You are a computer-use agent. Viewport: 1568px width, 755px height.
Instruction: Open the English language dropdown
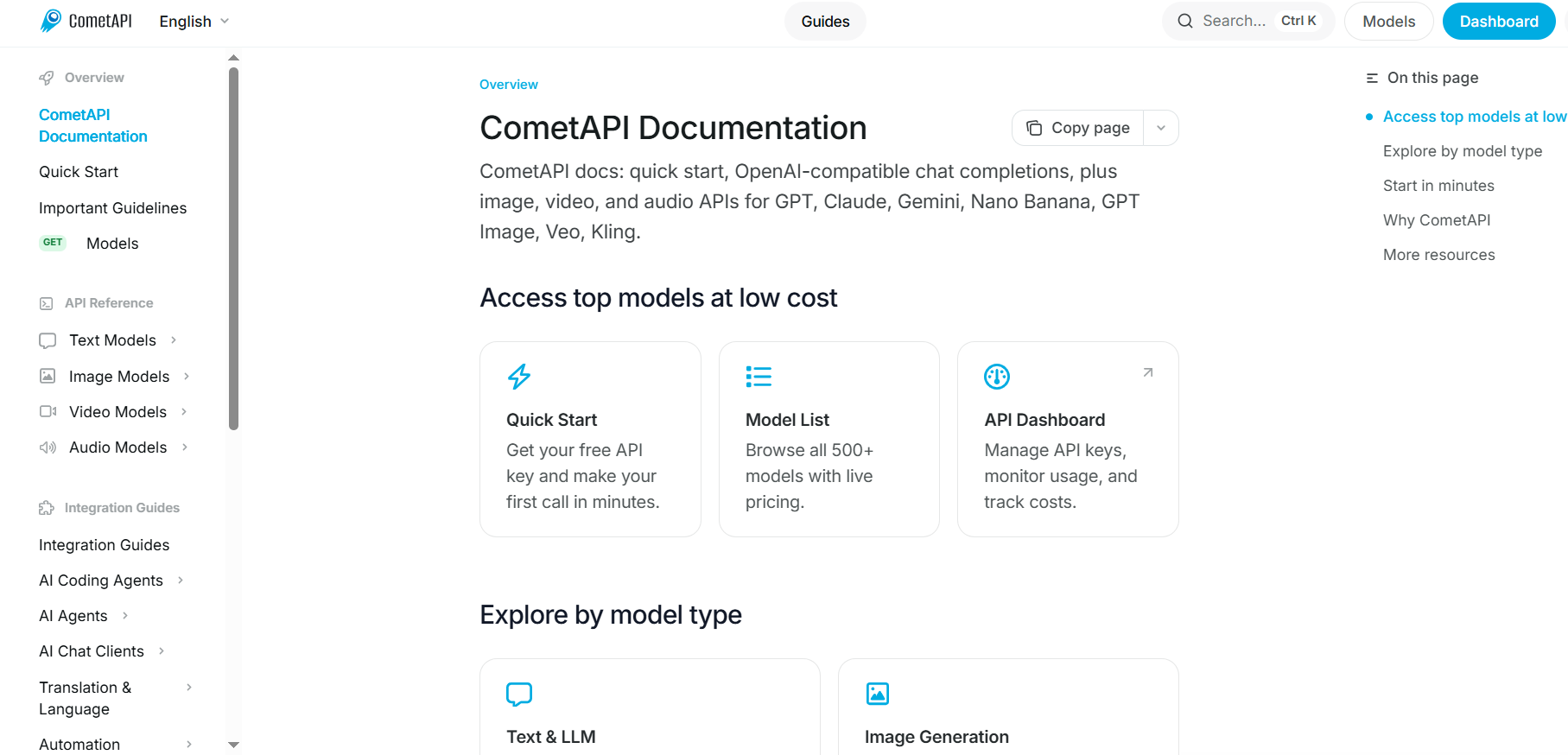pos(194,22)
